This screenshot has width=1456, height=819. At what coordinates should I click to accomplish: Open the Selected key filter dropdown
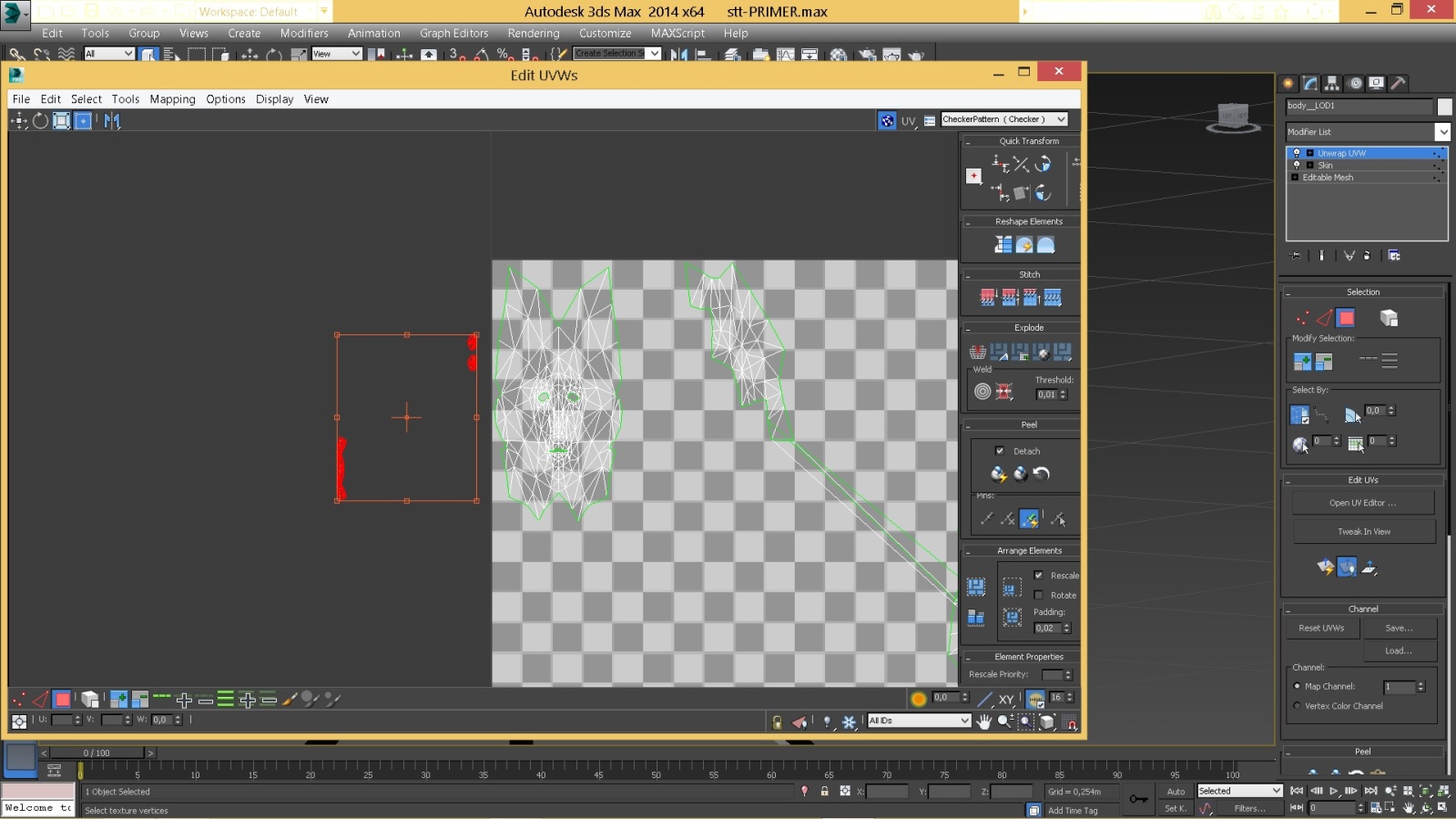point(1239,791)
